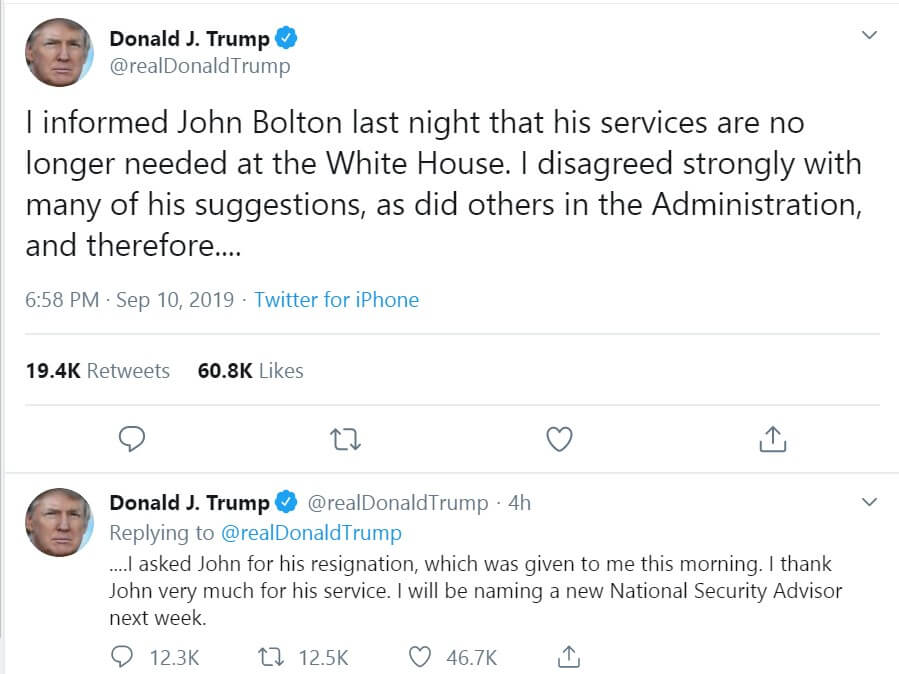899x674 pixels.
Task: Like the main tweet with heart icon
Action: [561, 439]
